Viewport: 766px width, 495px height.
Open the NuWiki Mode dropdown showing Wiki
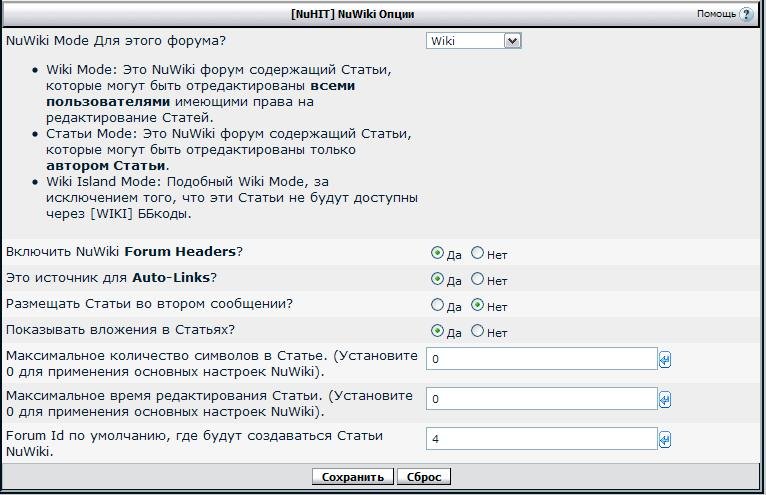coord(473,41)
